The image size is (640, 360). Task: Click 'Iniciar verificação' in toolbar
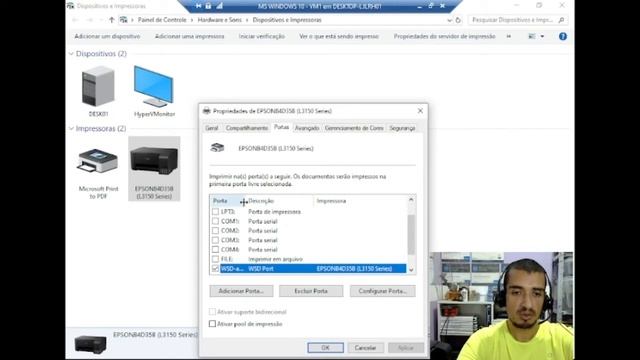click(262, 36)
